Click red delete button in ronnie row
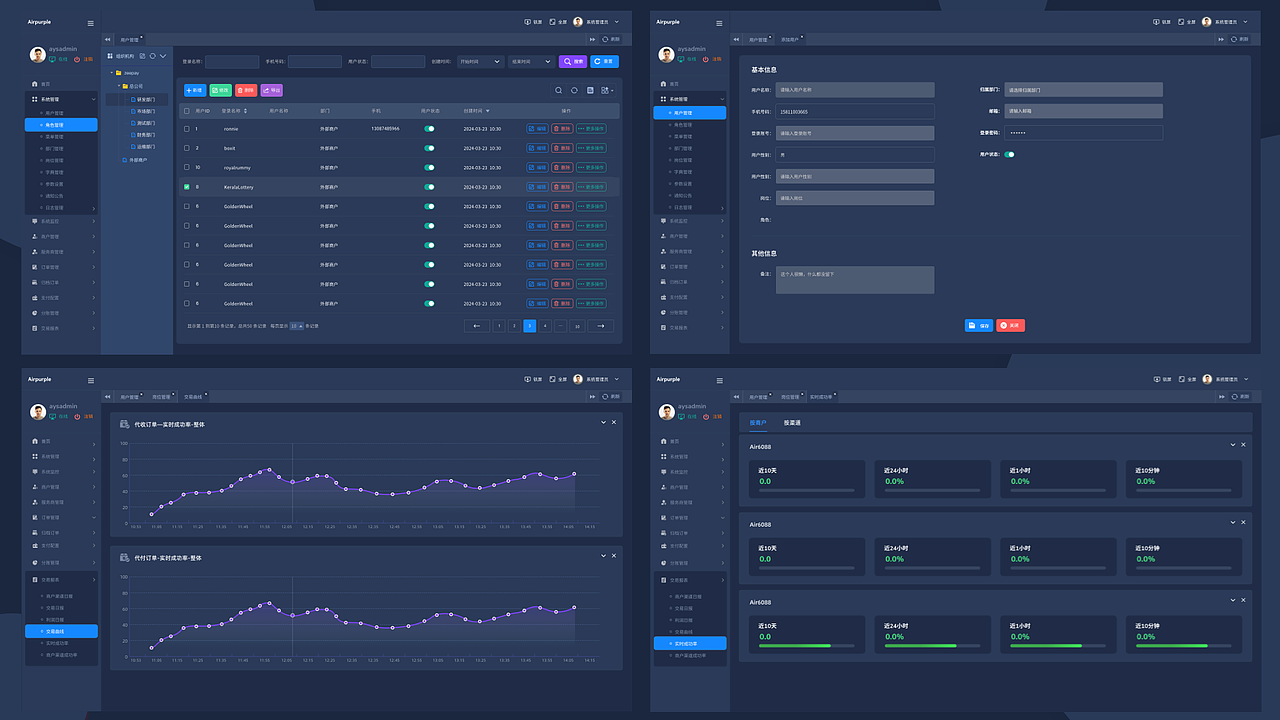Image resolution: width=1280 pixels, height=720 pixels. [x=562, y=129]
